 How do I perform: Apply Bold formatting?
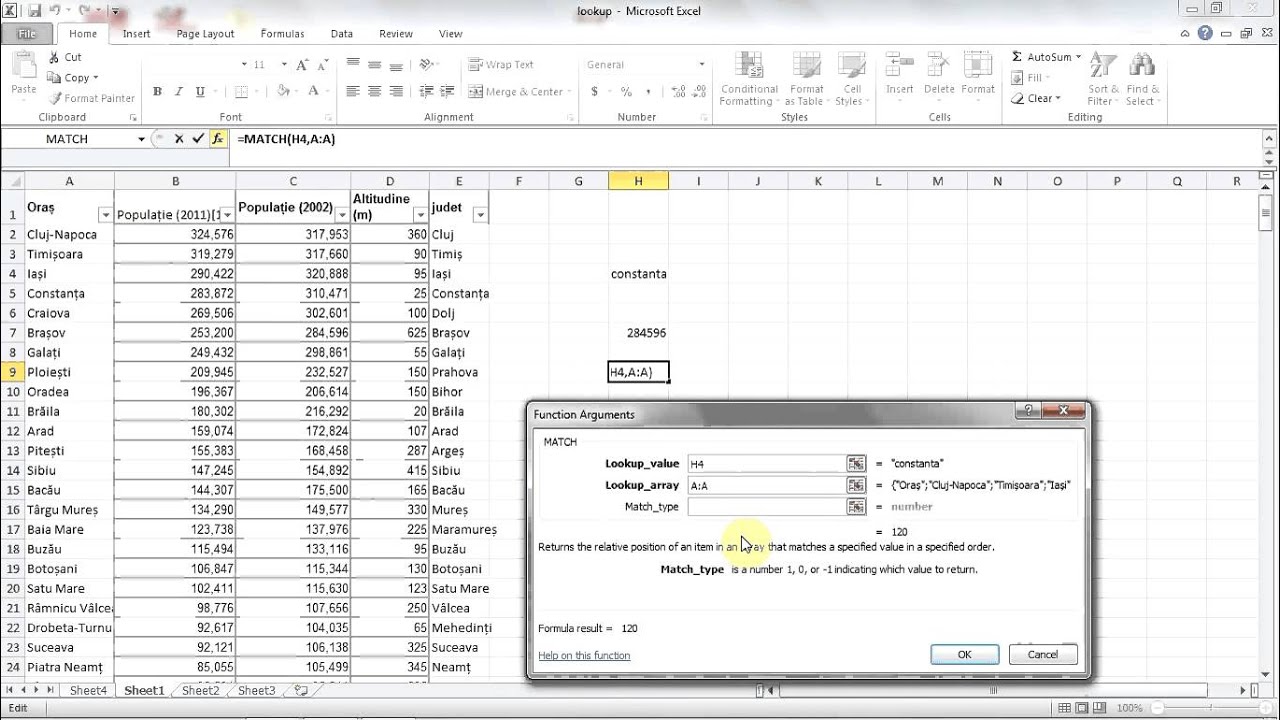[157, 91]
